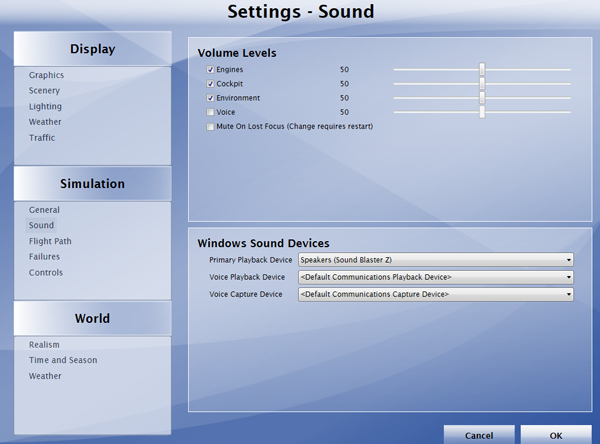
Task: Click the Cockpit volume slider handle
Action: click(x=482, y=84)
